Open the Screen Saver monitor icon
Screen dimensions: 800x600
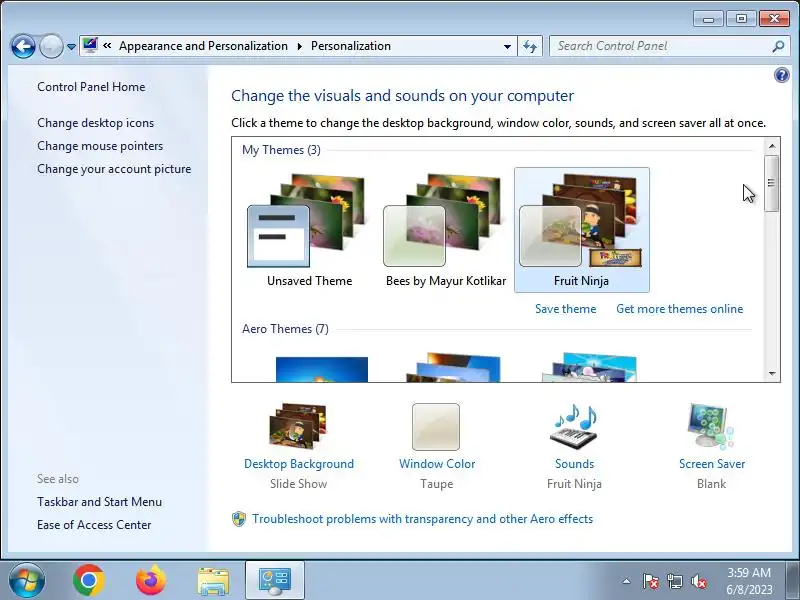pos(711,426)
